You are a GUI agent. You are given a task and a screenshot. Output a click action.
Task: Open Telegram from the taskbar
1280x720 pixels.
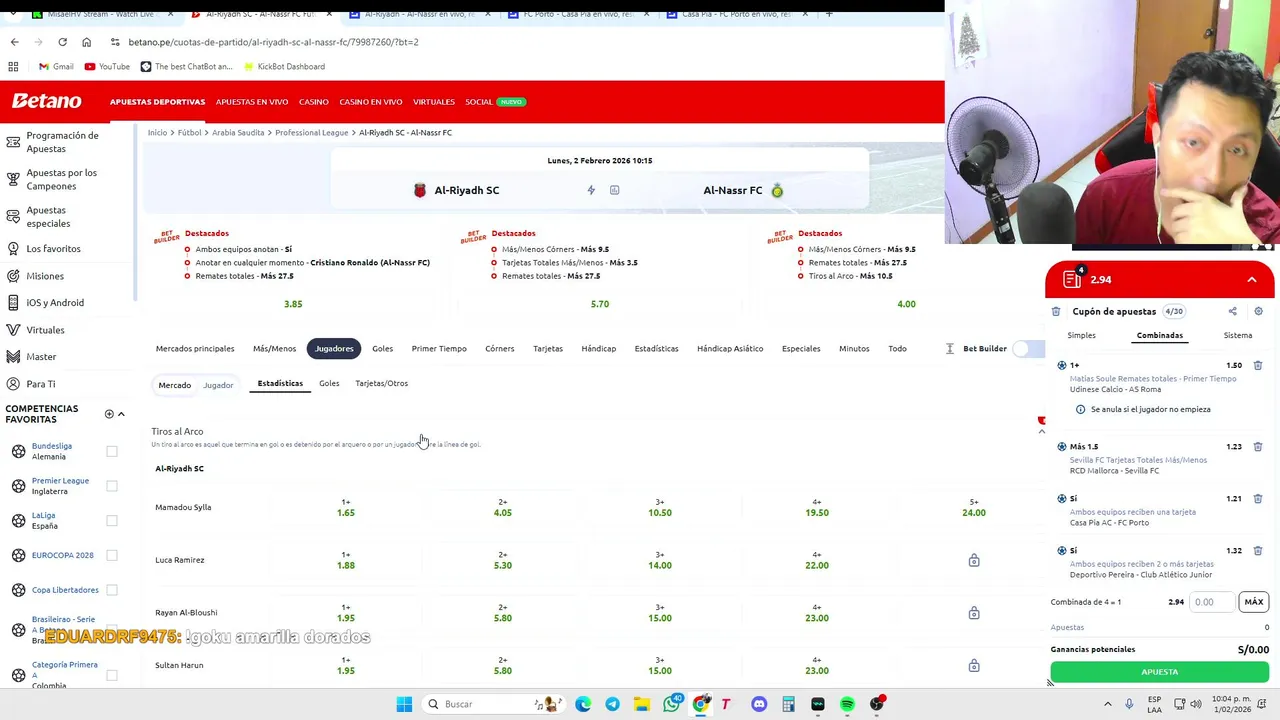tap(612, 704)
